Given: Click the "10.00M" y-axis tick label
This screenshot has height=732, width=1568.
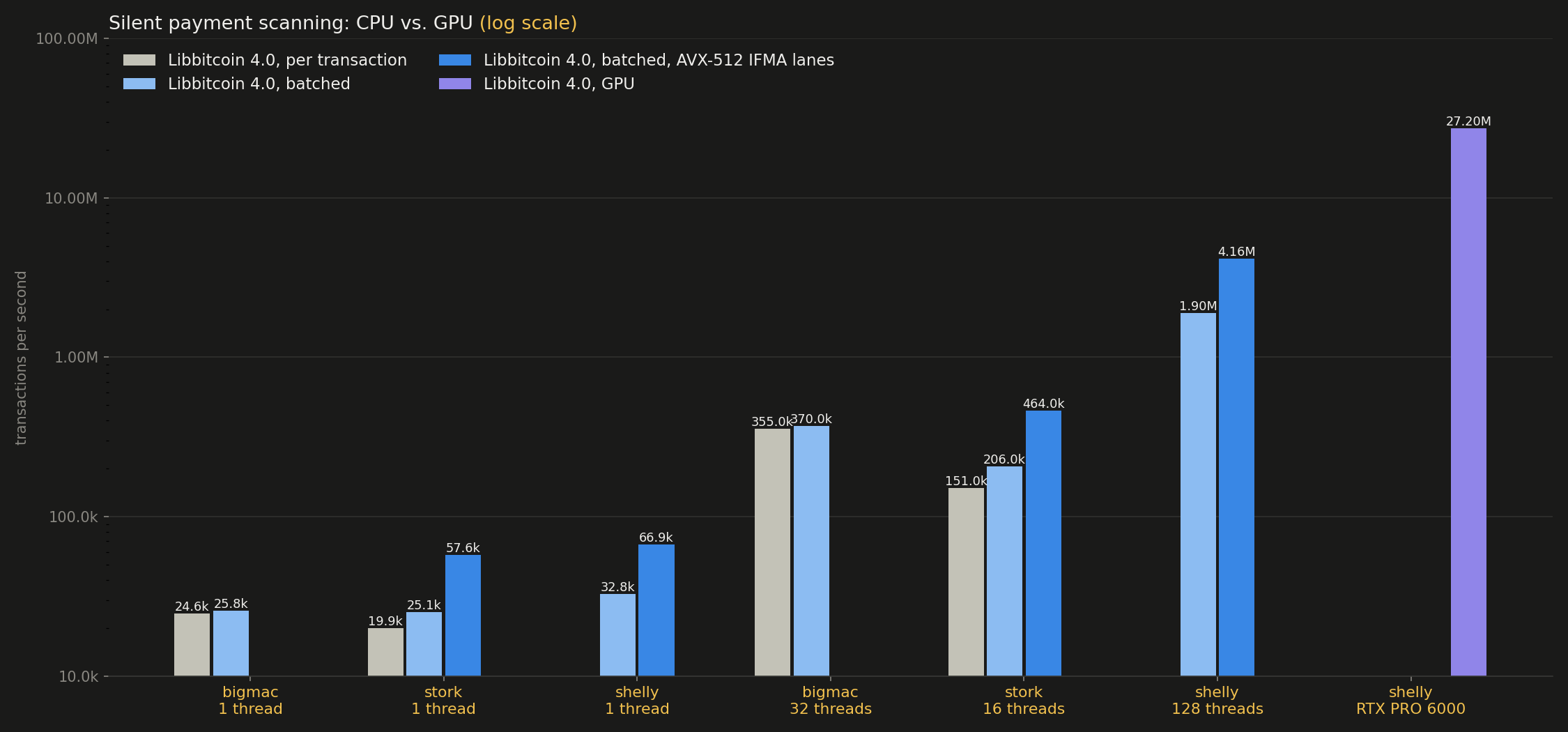Looking at the screenshot, I should (71, 198).
